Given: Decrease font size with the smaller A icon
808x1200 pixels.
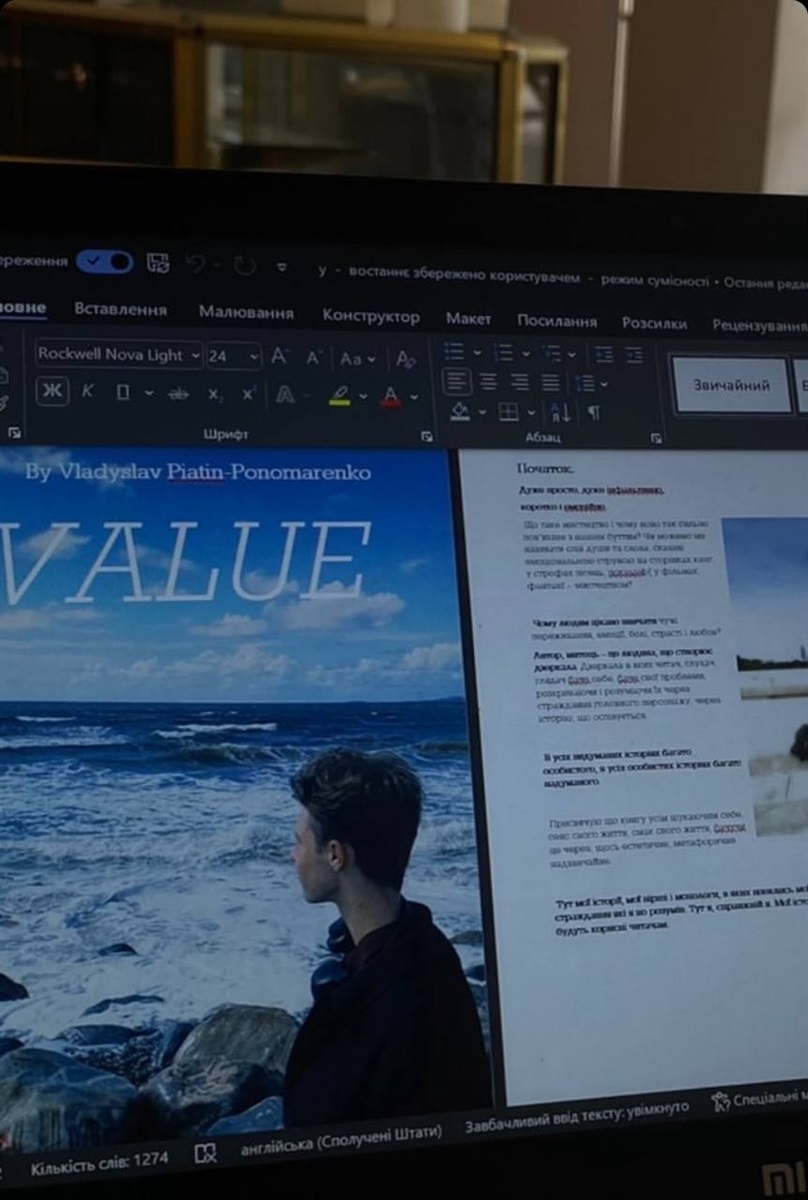Looking at the screenshot, I should (x=313, y=358).
